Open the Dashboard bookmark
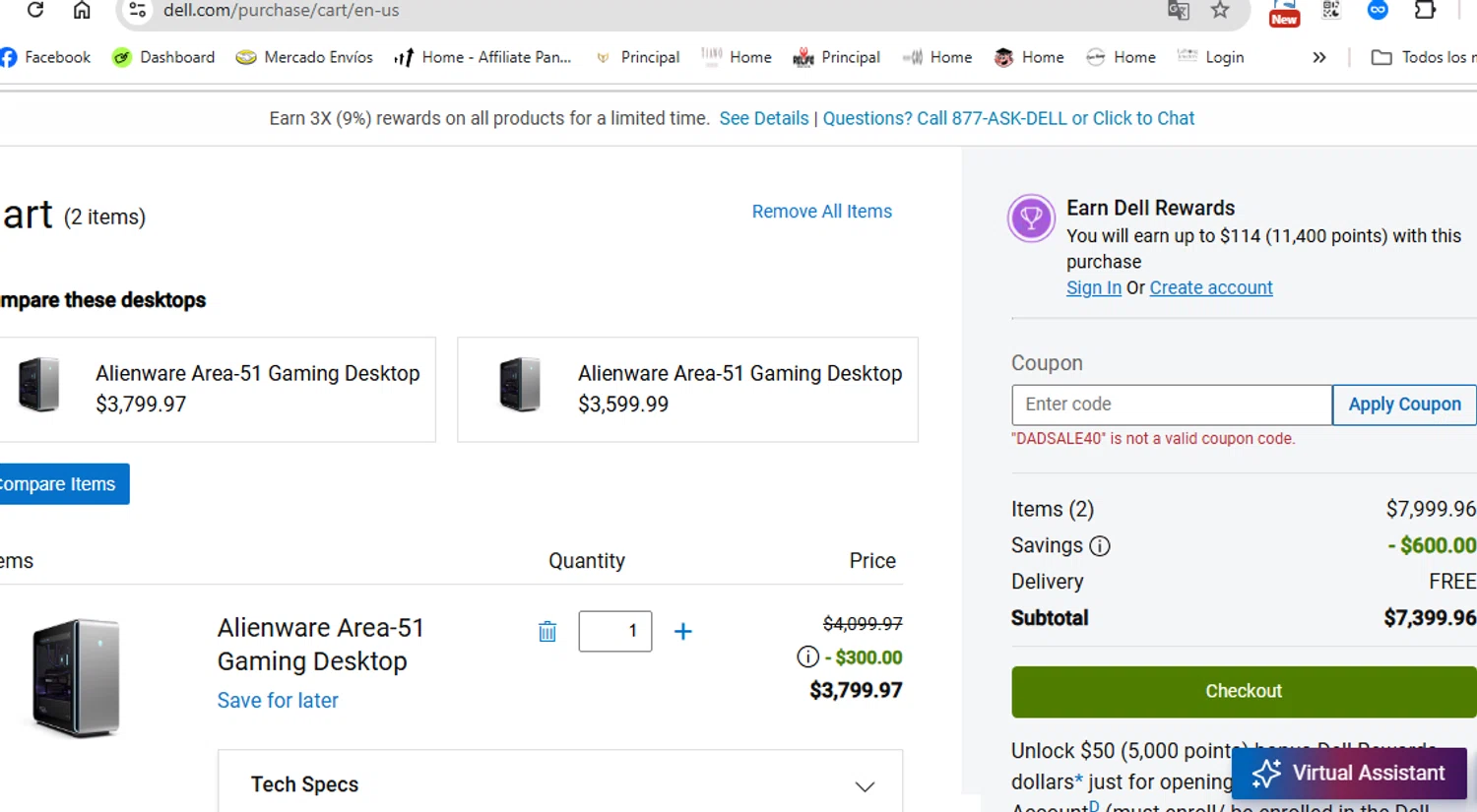The height and width of the screenshot is (812, 1477). (x=163, y=57)
